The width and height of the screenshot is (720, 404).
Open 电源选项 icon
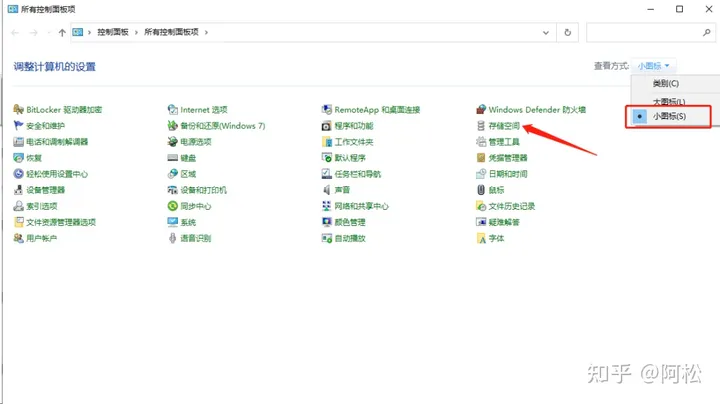(x=173, y=141)
